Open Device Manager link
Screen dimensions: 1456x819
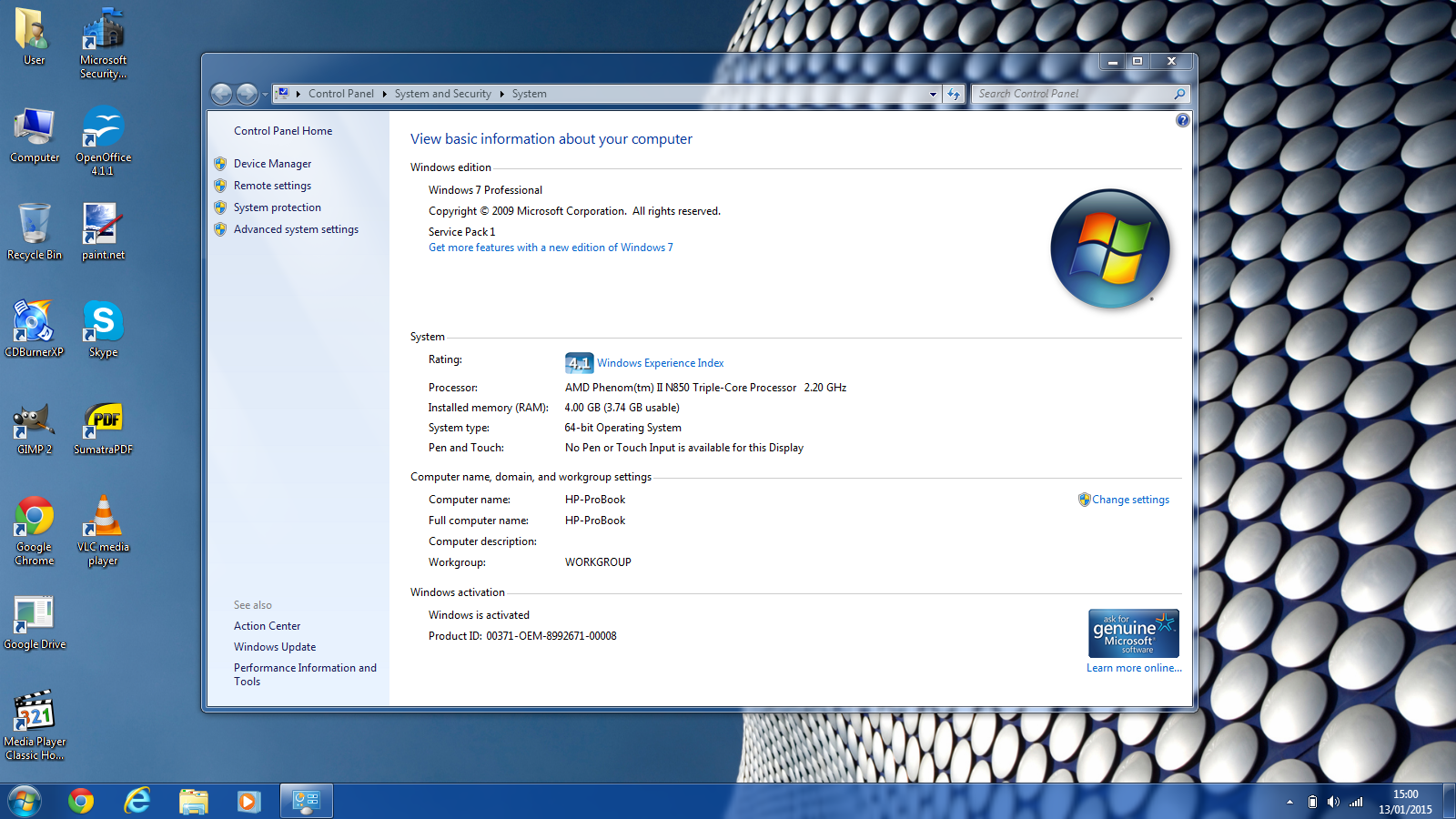point(272,164)
